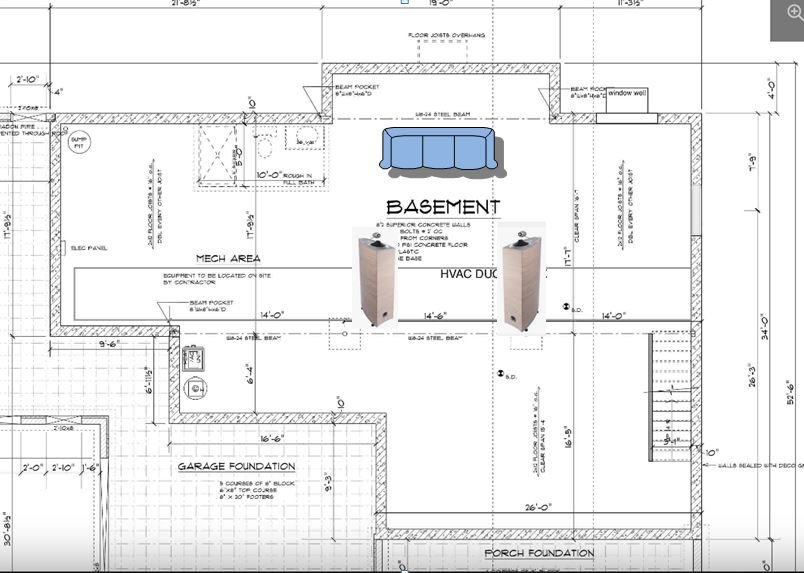Image resolution: width=804 pixels, height=573 pixels.
Task: Click the zoom-in magnifier icon
Action: point(794,13)
